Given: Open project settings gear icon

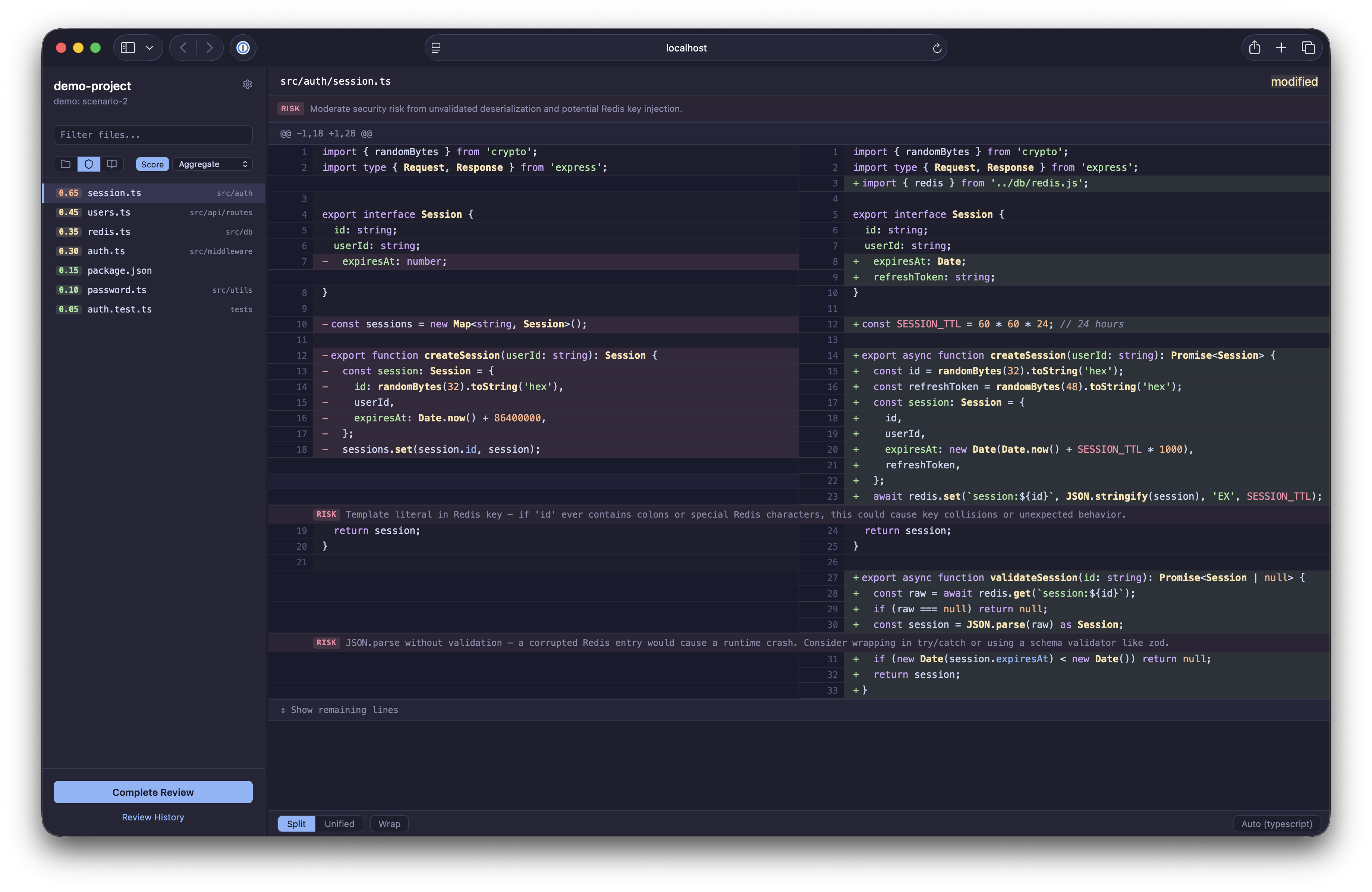Looking at the screenshot, I should click(247, 85).
